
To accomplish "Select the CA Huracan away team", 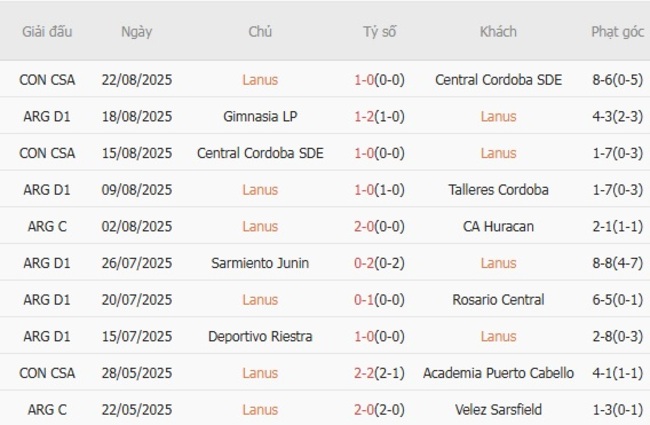I will [498, 226].
